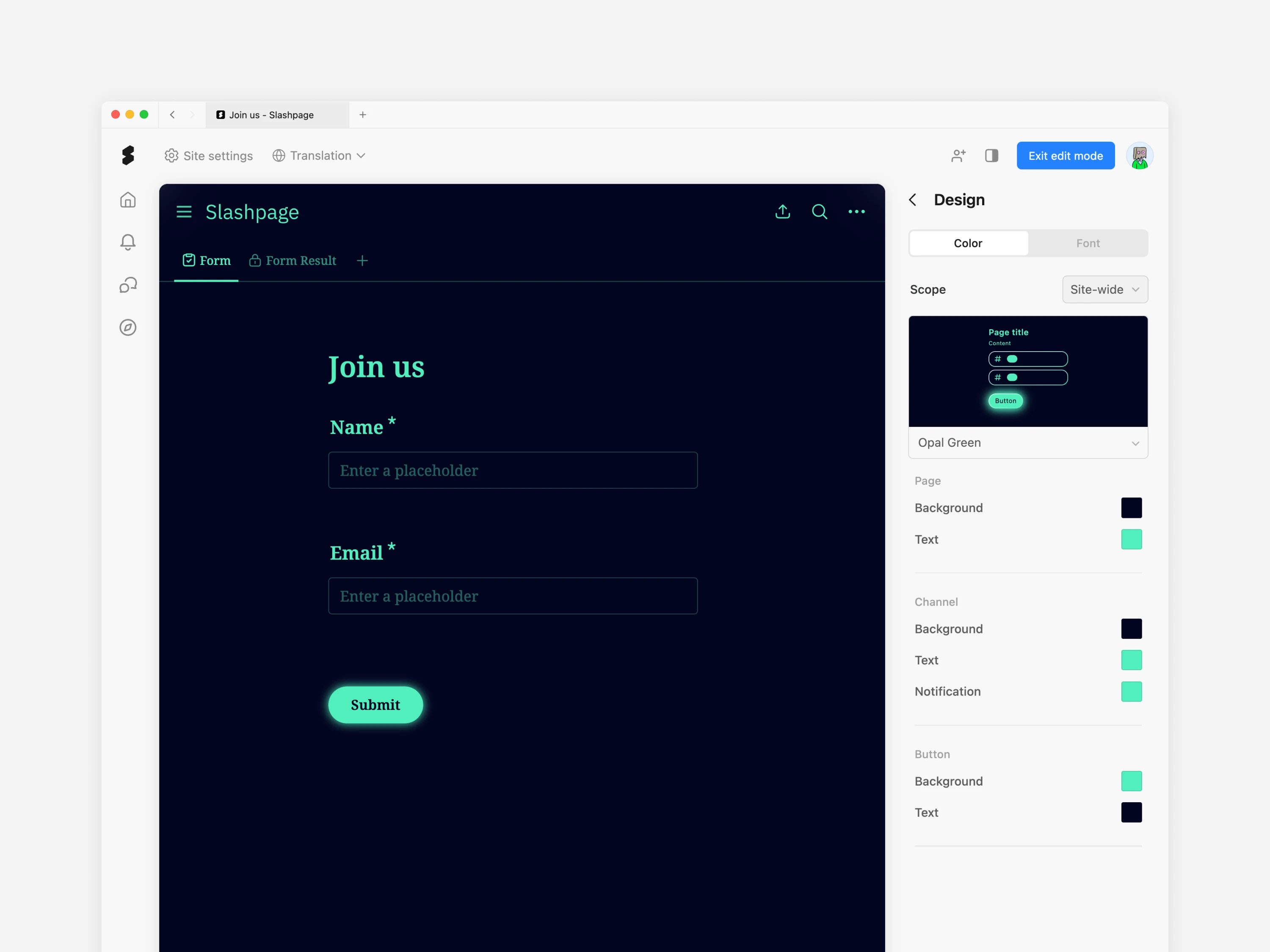Image resolution: width=1270 pixels, height=952 pixels.
Task: Change the Channel Notification color swatch
Action: pyautogui.click(x=1131, y=691)
